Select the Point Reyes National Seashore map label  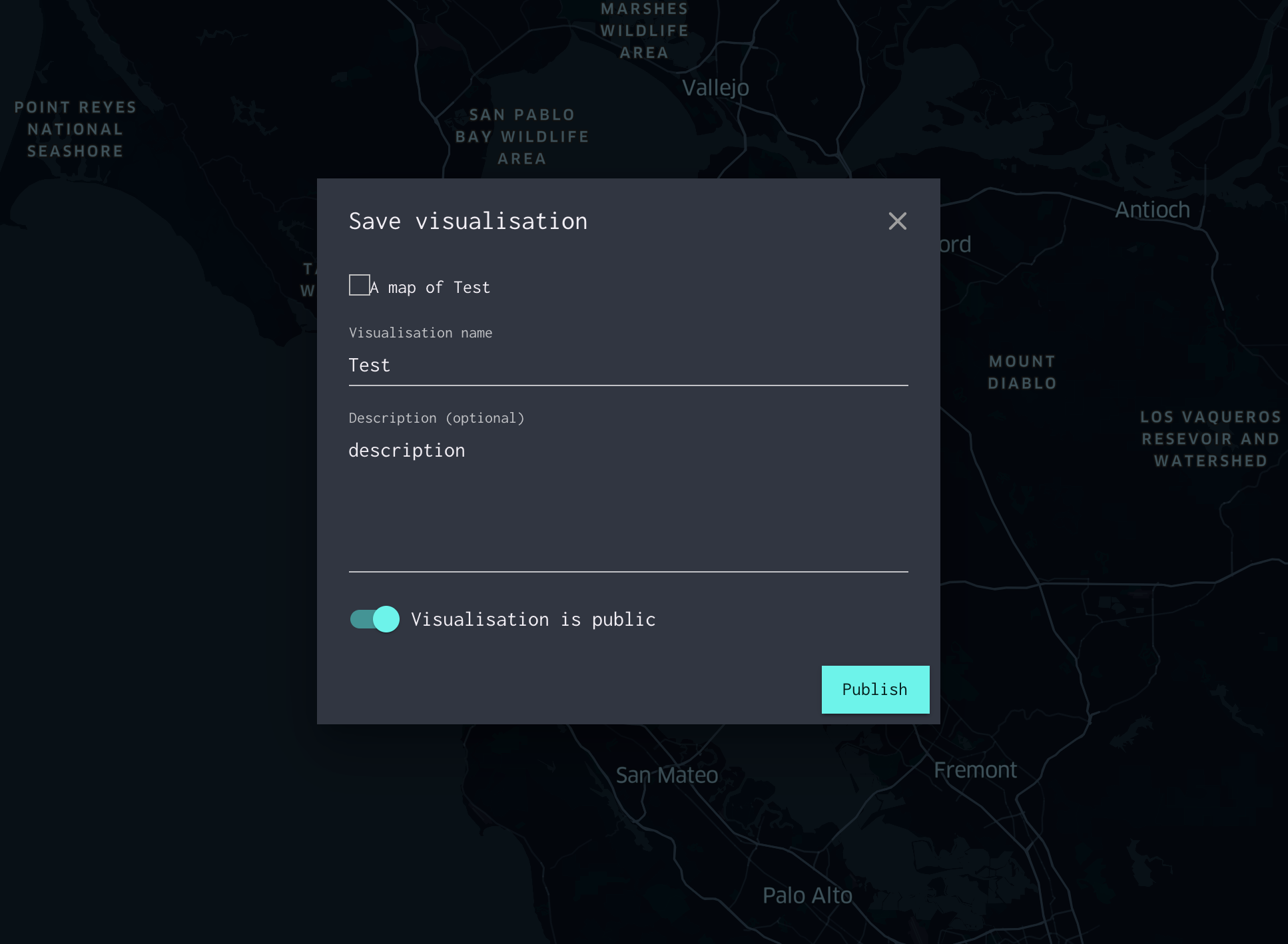coord(75,129)
